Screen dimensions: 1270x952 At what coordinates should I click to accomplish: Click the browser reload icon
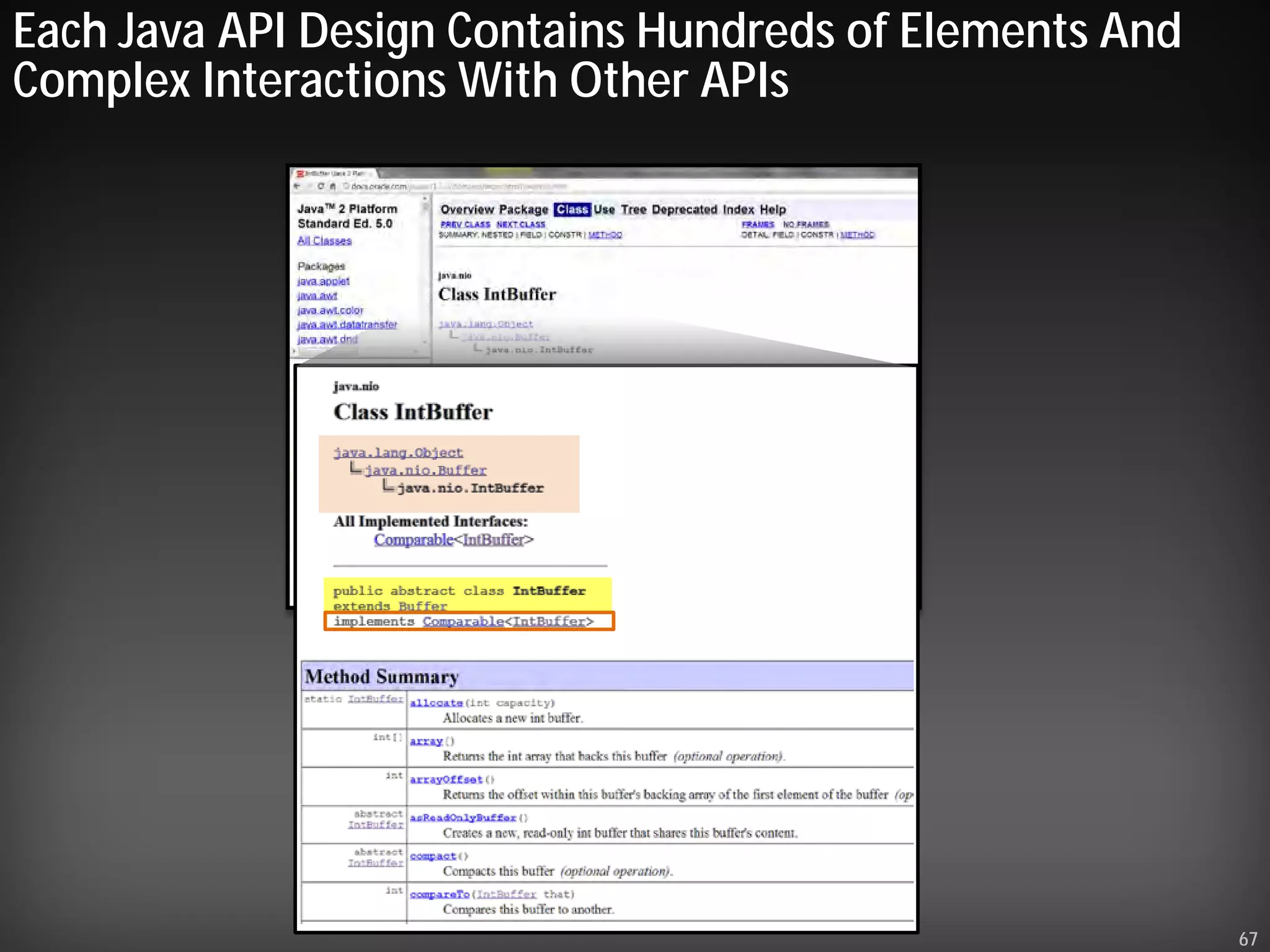point(321,186)
